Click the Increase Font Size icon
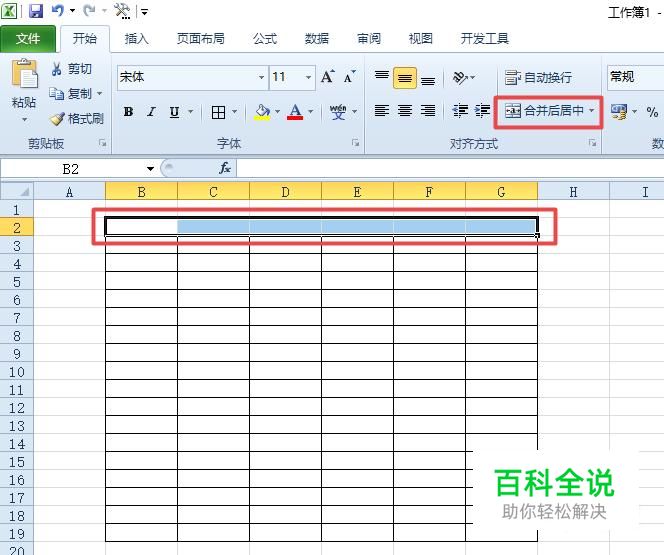664x555 pixels. pyautogui.click(x=327, y=77)
